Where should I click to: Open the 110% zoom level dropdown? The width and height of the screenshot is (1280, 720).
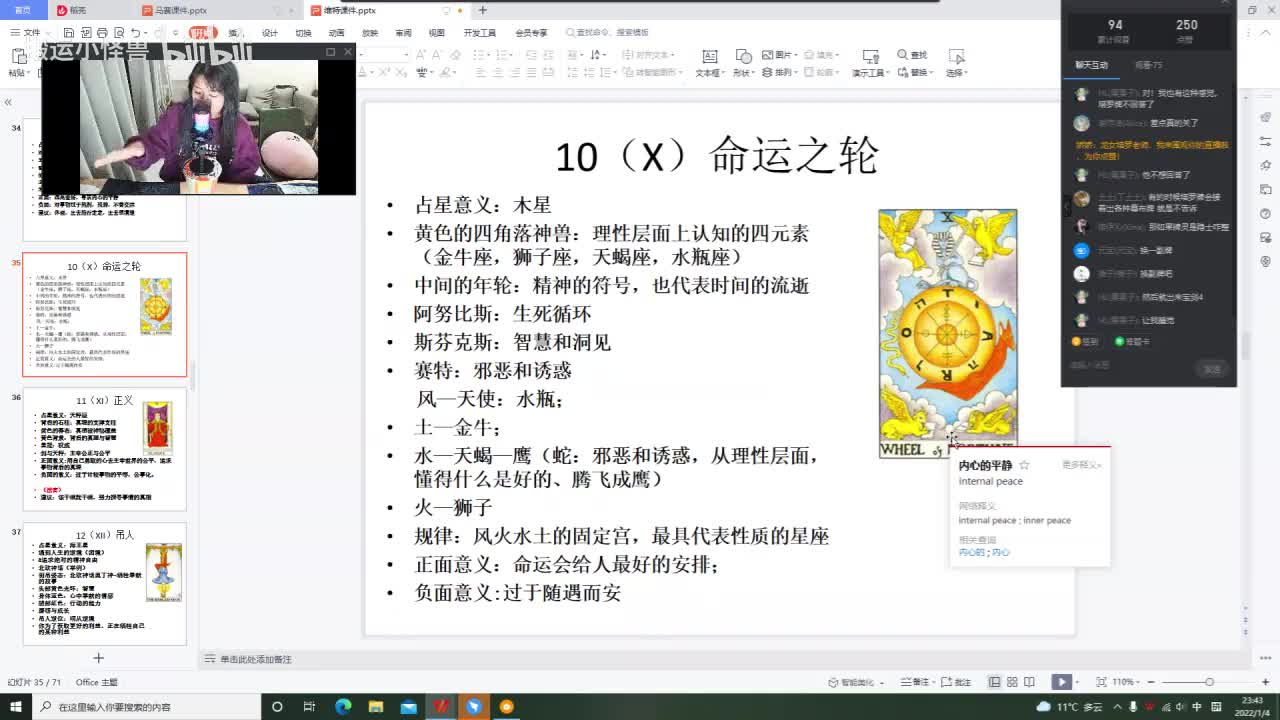[x=1125, y=682]
